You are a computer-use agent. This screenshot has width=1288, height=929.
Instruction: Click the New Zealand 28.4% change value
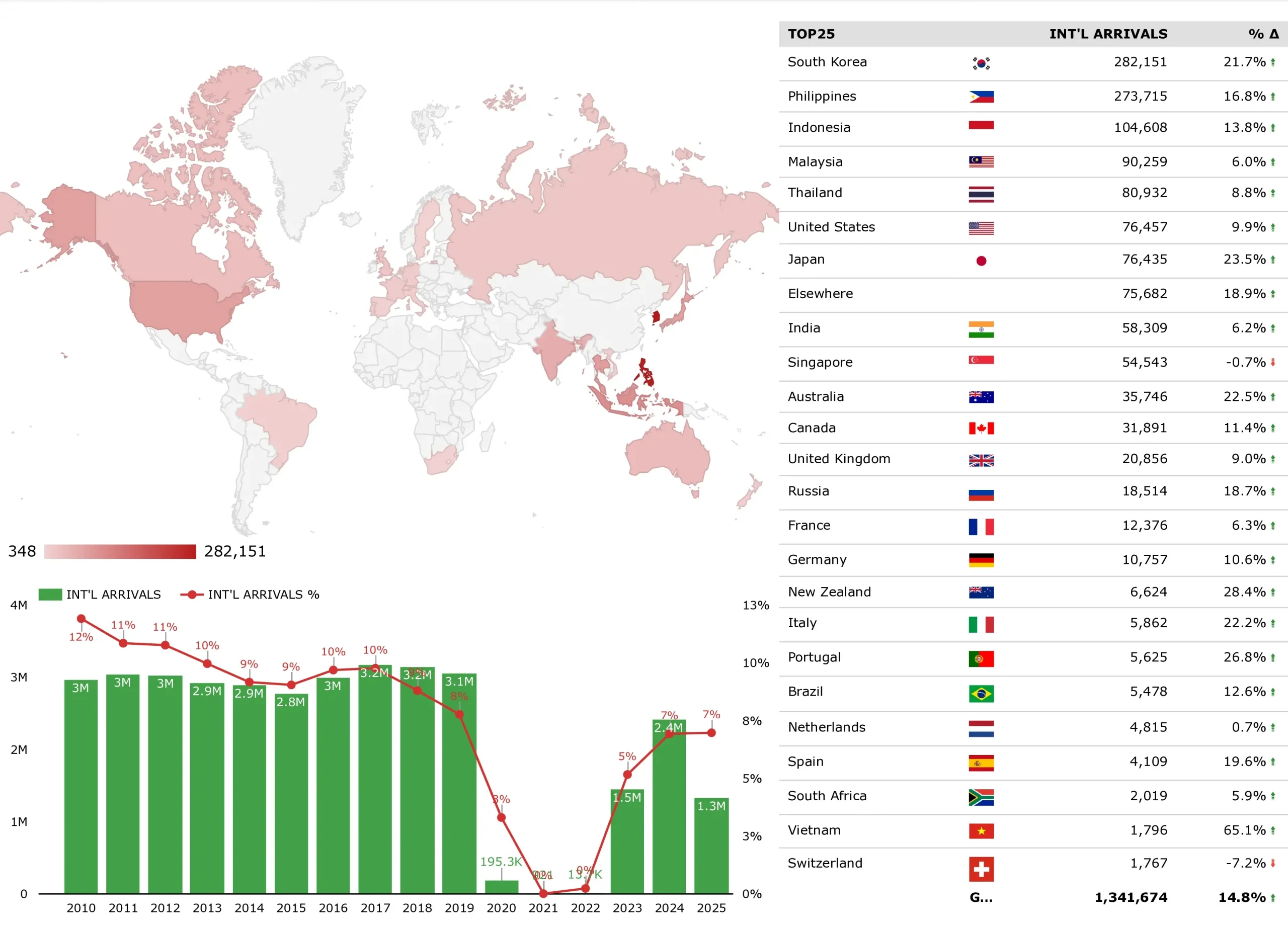1244,593
